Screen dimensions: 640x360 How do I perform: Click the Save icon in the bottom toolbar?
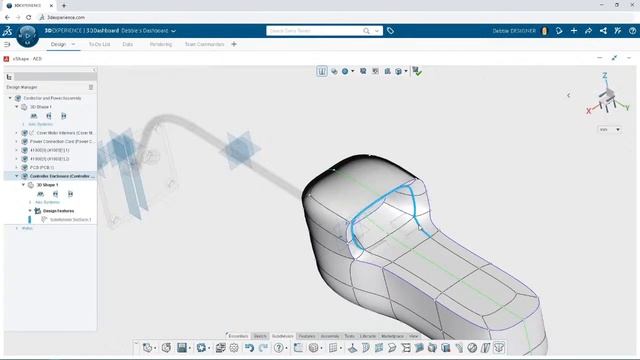coord(182,348)
